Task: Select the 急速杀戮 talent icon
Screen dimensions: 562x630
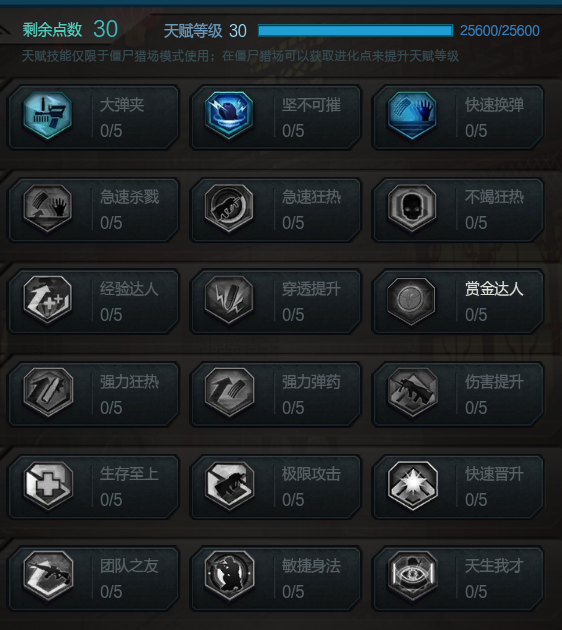Action: pyautogui.click(x=48, y=208)
